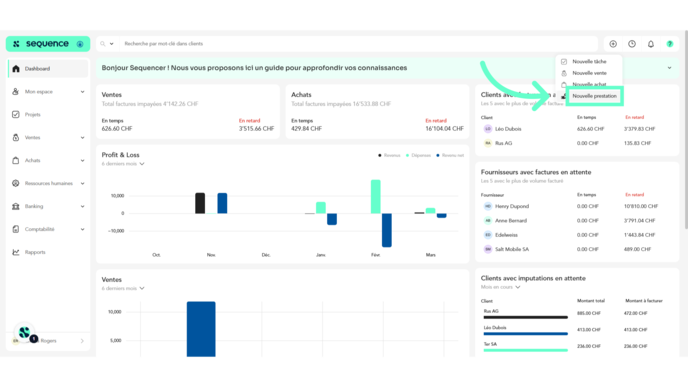
Task: Open Dashboard in the sidebar
Action: pos(48,69)
